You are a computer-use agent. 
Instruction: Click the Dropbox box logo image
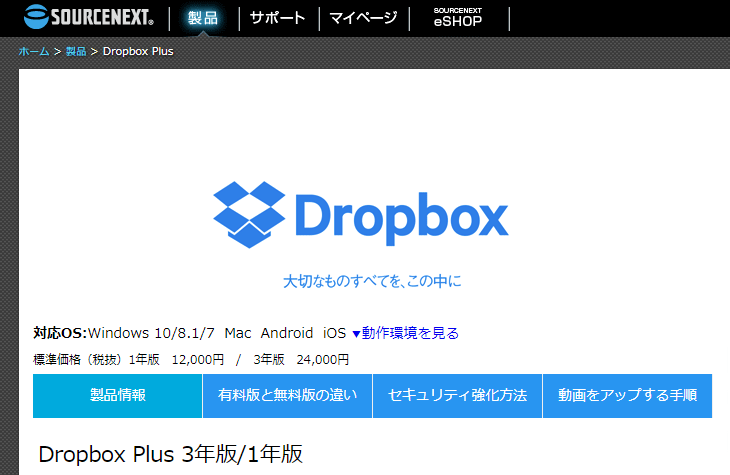click(249, 215)
